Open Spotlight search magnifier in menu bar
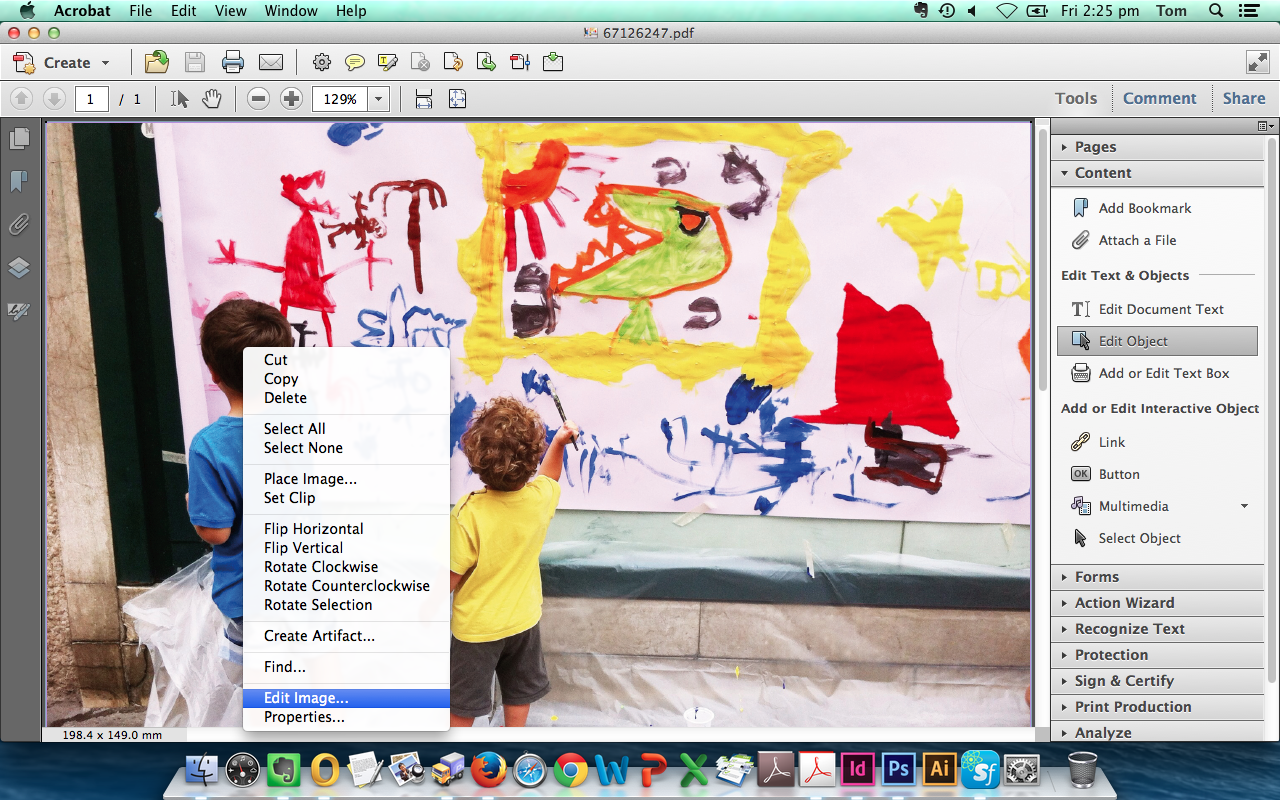 coord(1216,11)
